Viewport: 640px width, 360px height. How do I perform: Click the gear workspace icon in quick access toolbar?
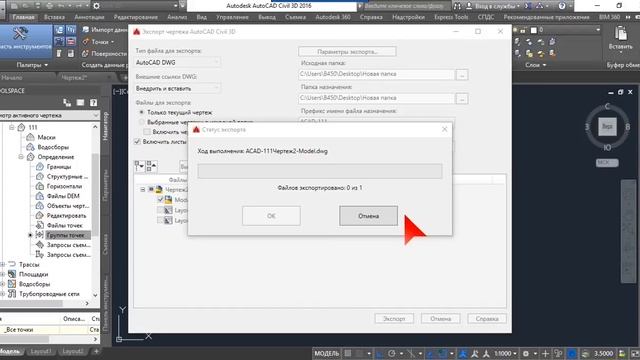click(x=96, y=6)
